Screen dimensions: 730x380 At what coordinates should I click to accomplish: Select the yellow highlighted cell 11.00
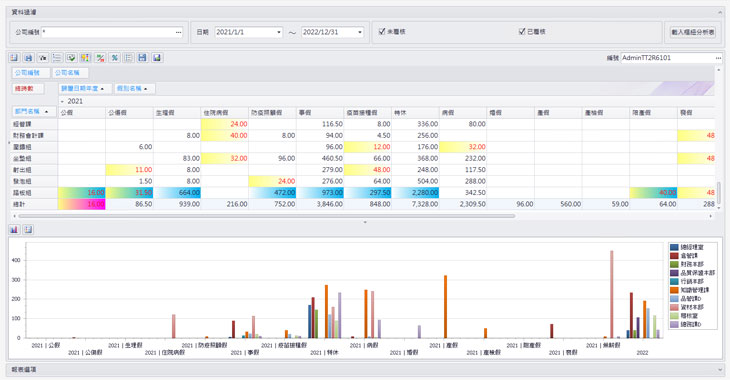pos(129,170)
